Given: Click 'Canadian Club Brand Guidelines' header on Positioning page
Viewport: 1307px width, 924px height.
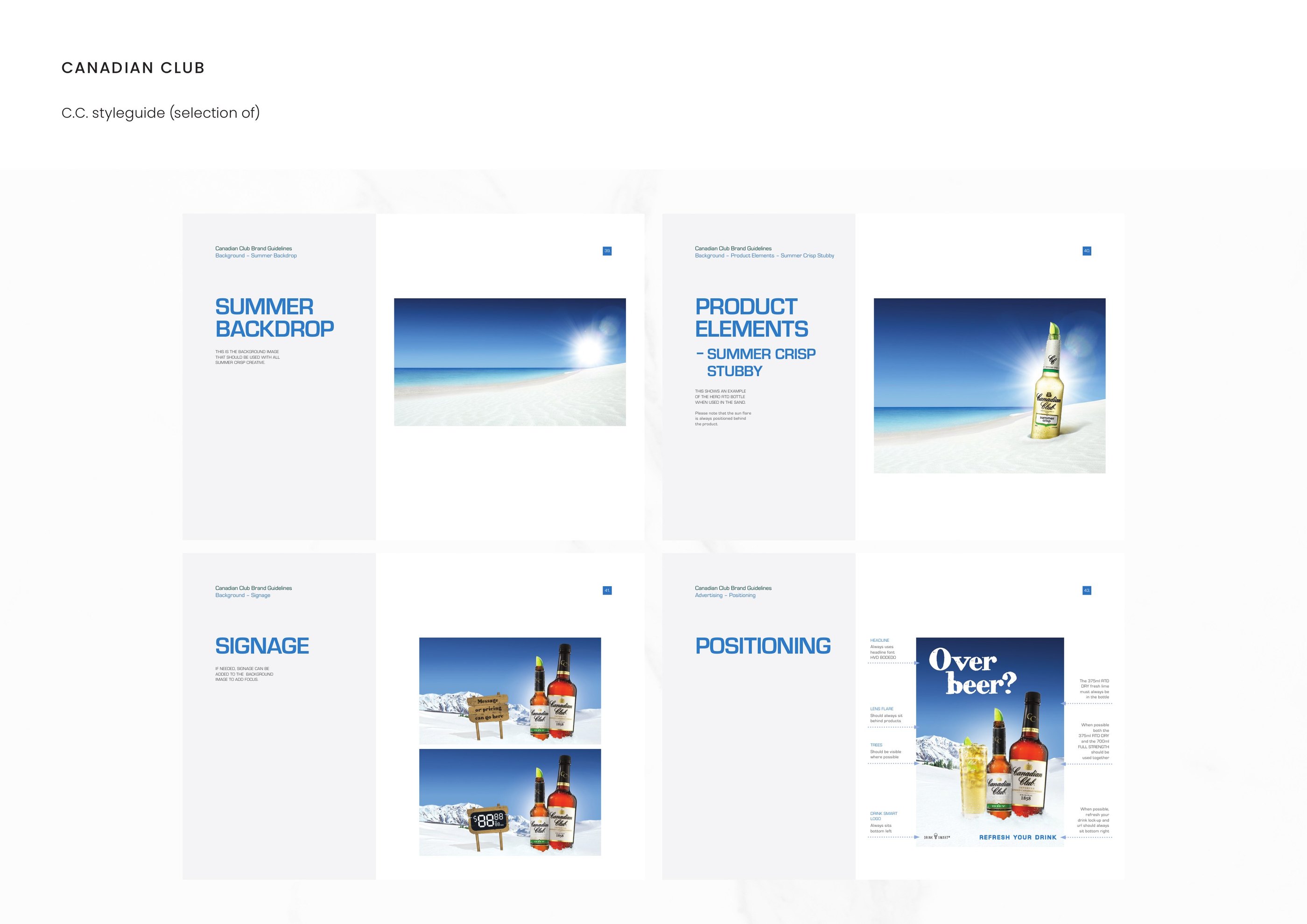Looking at the screenshot, I should click(733, 588).
